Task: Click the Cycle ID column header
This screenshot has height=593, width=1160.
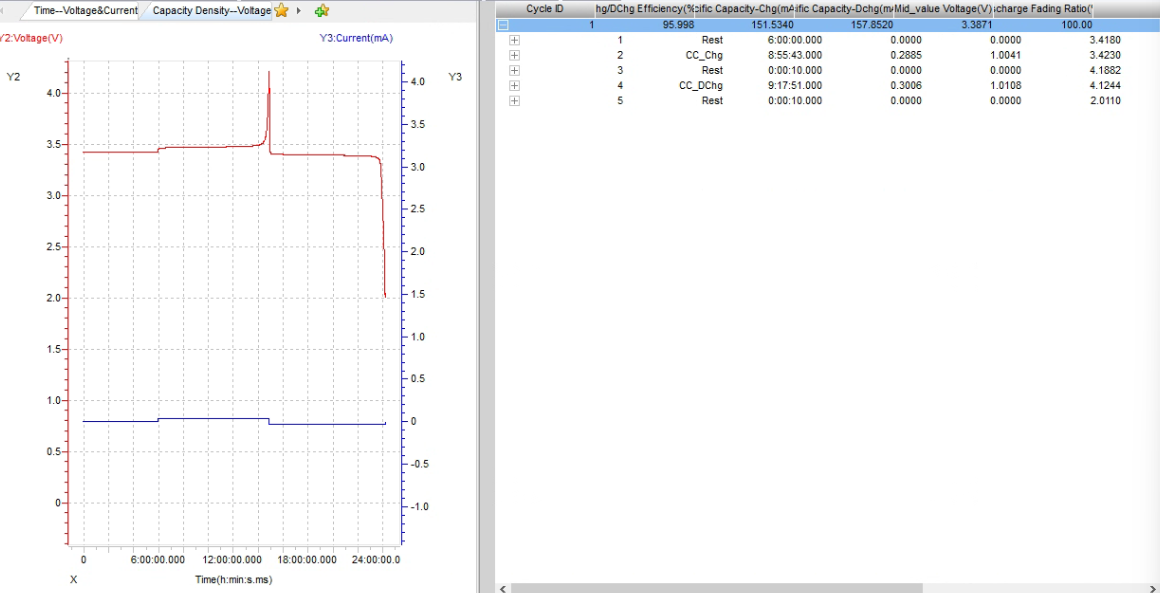Action: point(545,9)
